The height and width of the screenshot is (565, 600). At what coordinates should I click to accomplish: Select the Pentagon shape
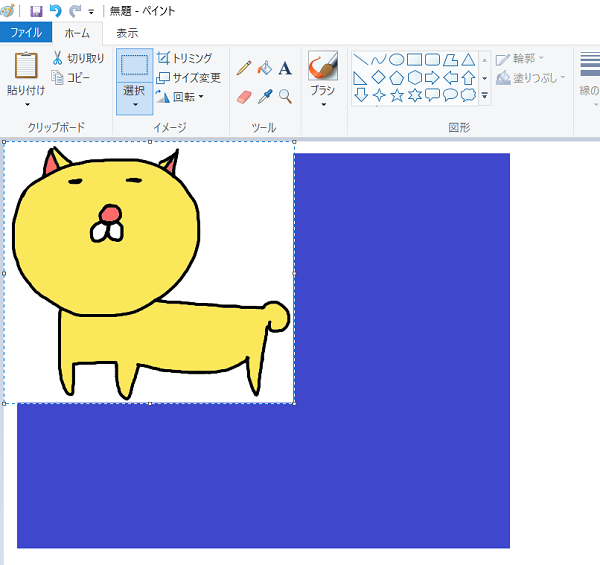(396, 78)
